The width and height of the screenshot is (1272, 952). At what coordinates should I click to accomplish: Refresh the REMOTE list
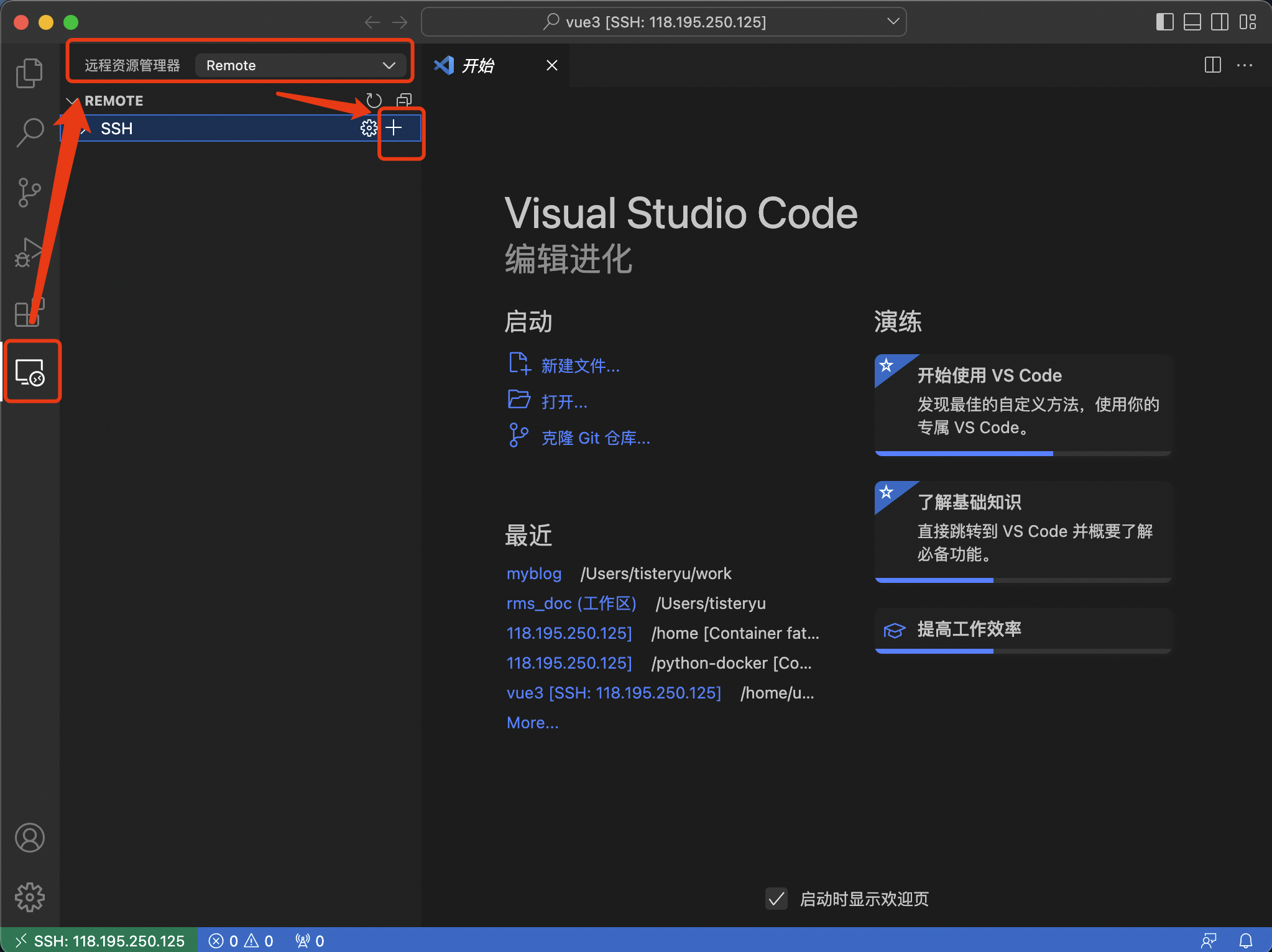[374, 100]
